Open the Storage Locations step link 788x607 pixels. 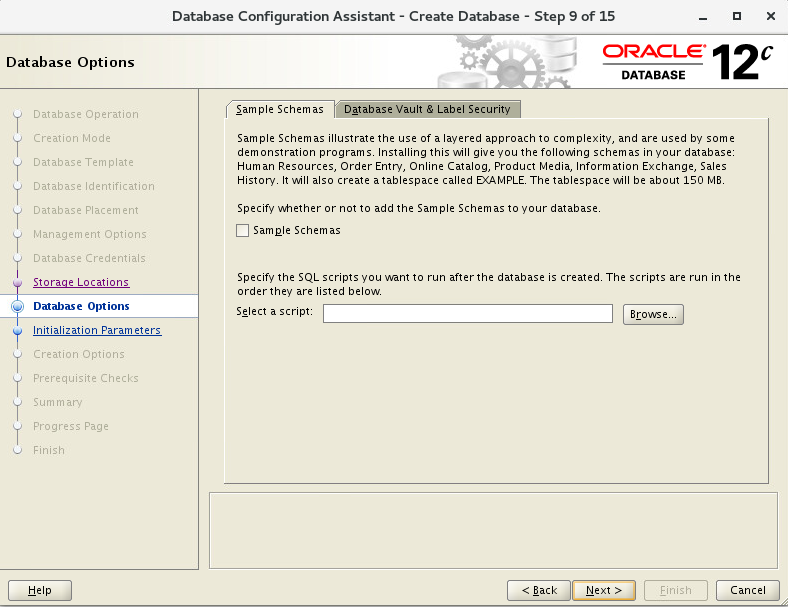[81, 282]
